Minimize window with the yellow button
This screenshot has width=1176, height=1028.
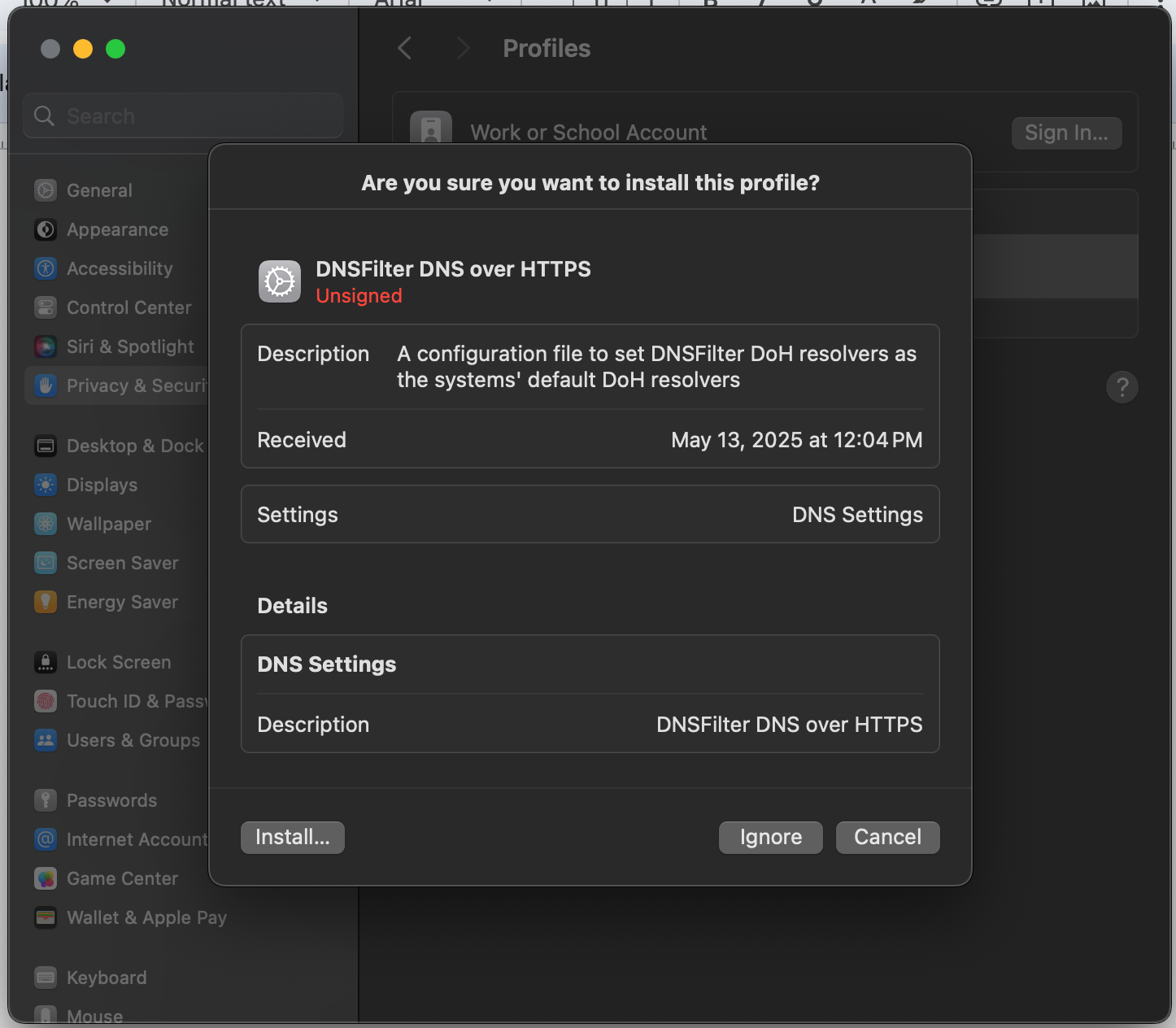coord(83,49)
